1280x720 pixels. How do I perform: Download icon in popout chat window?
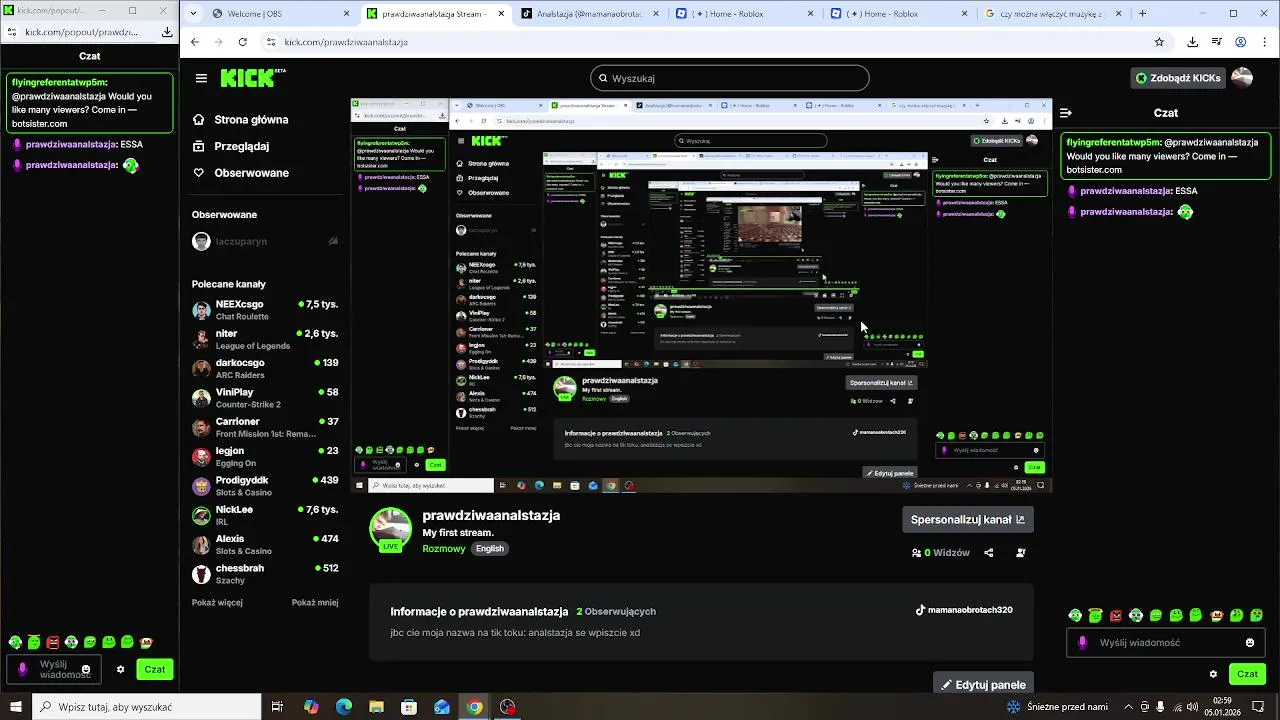click(x=167, y=32)
